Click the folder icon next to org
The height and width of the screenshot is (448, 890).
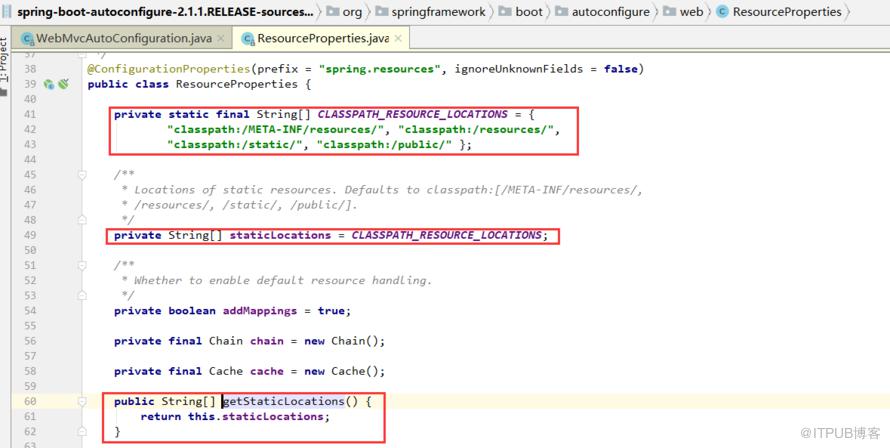333,11
